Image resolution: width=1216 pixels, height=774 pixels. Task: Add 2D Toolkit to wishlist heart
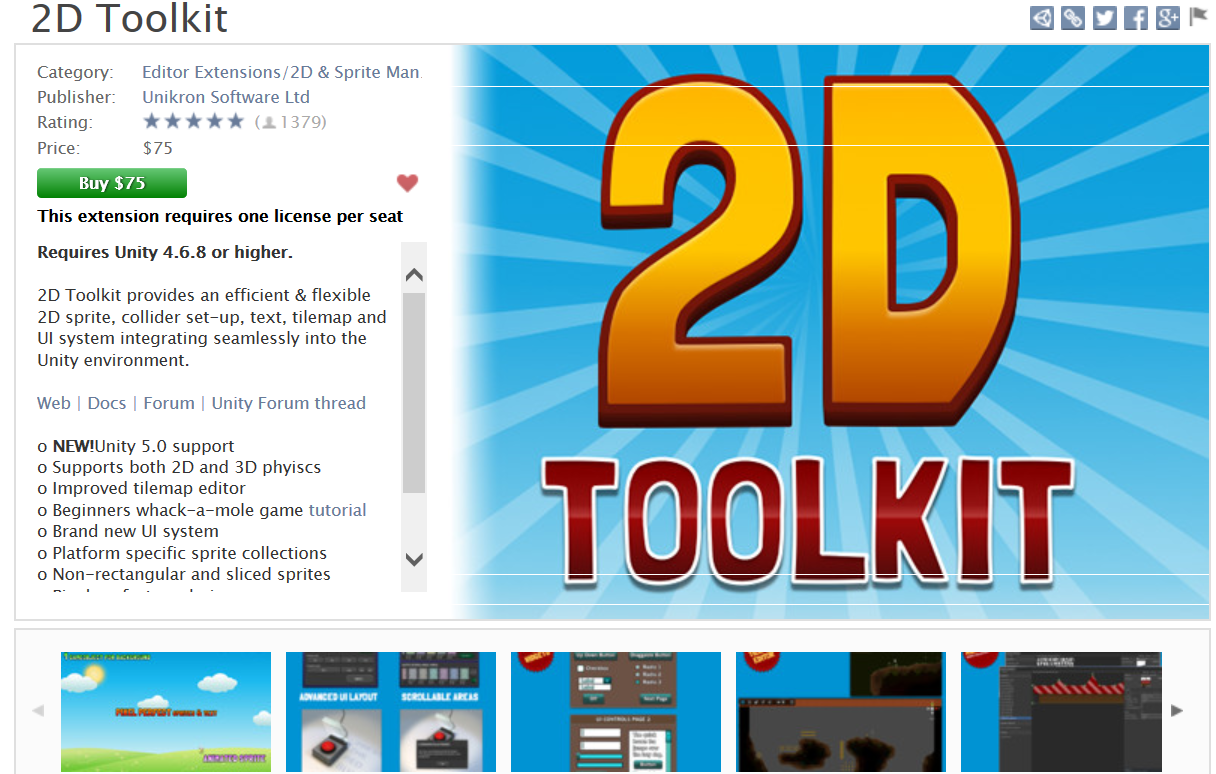point(407,183)
